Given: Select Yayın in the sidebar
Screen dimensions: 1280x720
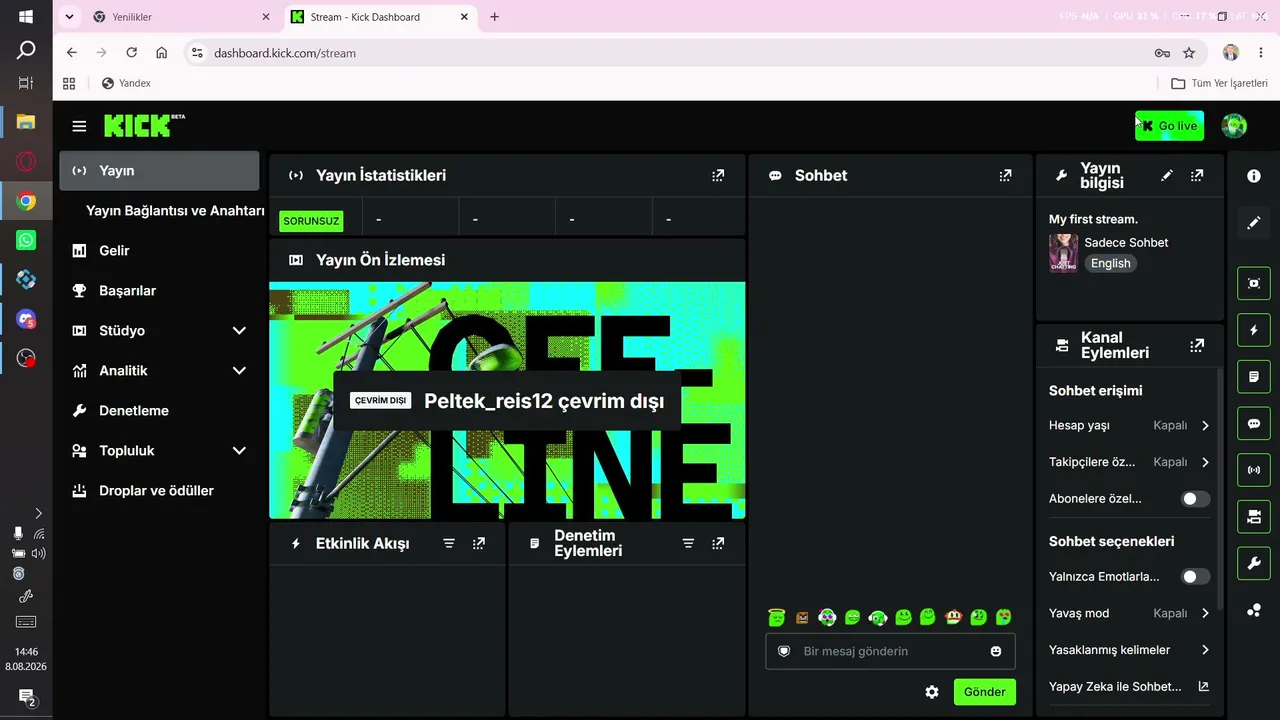Looking at the screenshot, I should coord(160,171).
